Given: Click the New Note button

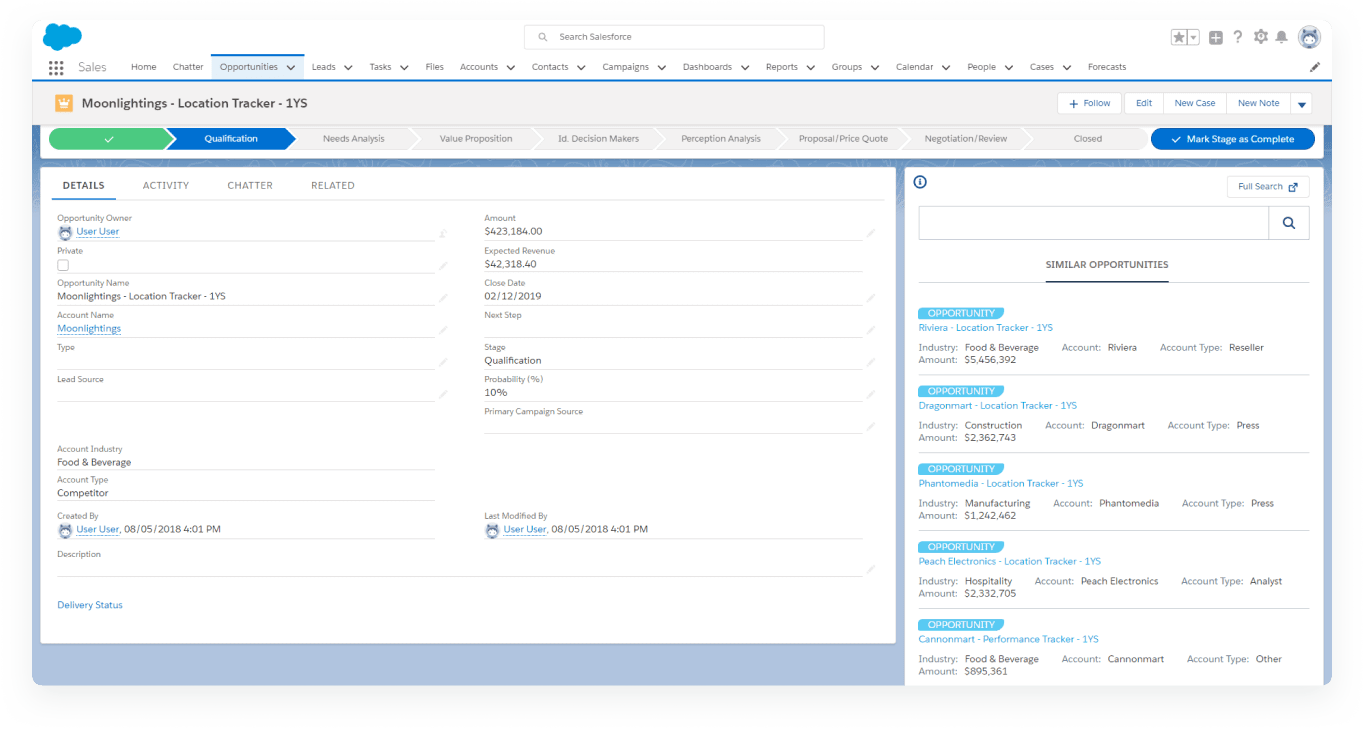Looking at the screenshot, I should (1258, 103).
